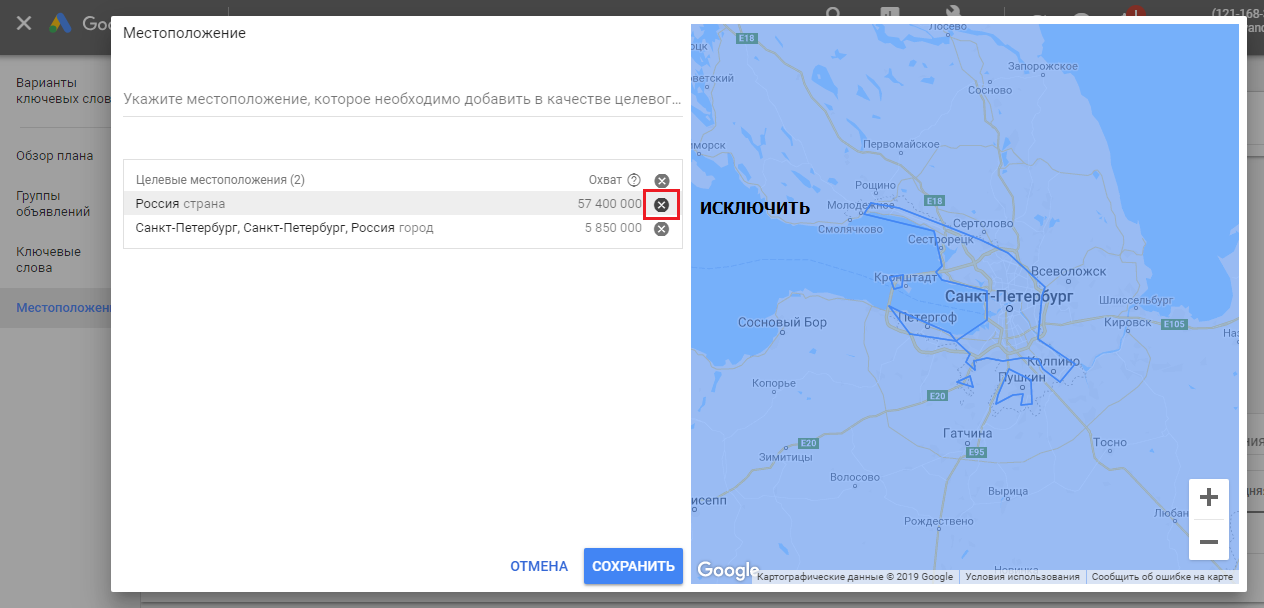Open the Охват help question mark
The height and width of the screenshot is (608, 1264).
[633, 180]
